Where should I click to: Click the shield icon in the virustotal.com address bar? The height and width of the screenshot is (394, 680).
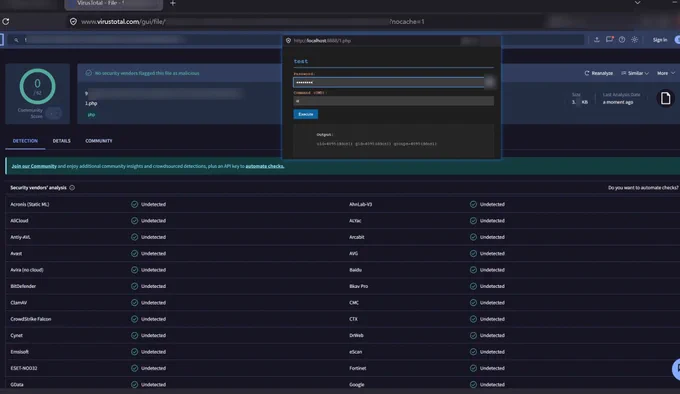pyautogui.click(x=73, y=21)
